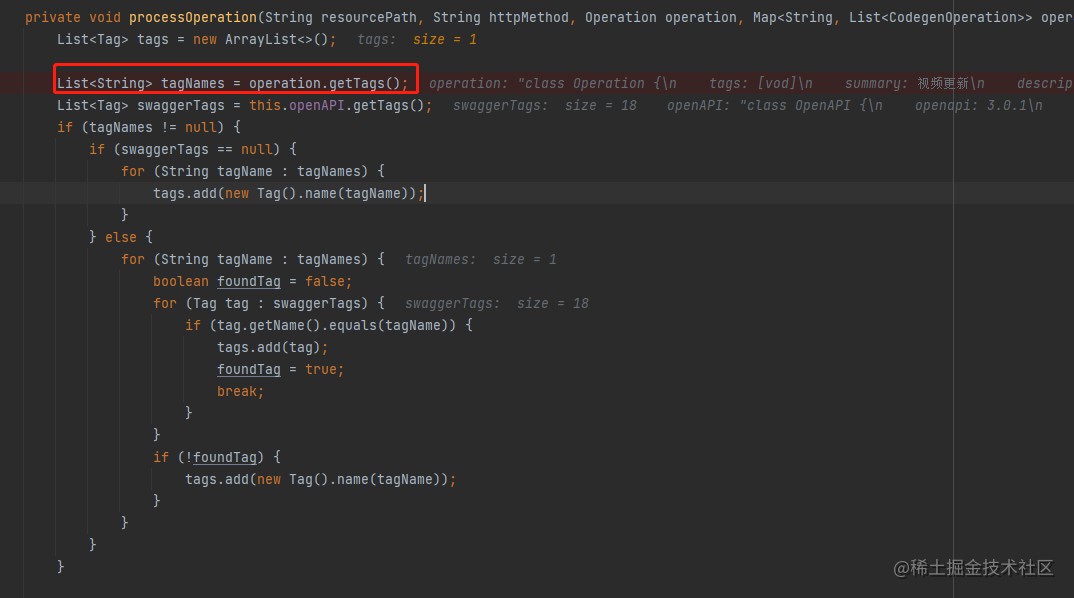
Task: Click the highlighted tagNames declaration line
Action: pos(235,82)
